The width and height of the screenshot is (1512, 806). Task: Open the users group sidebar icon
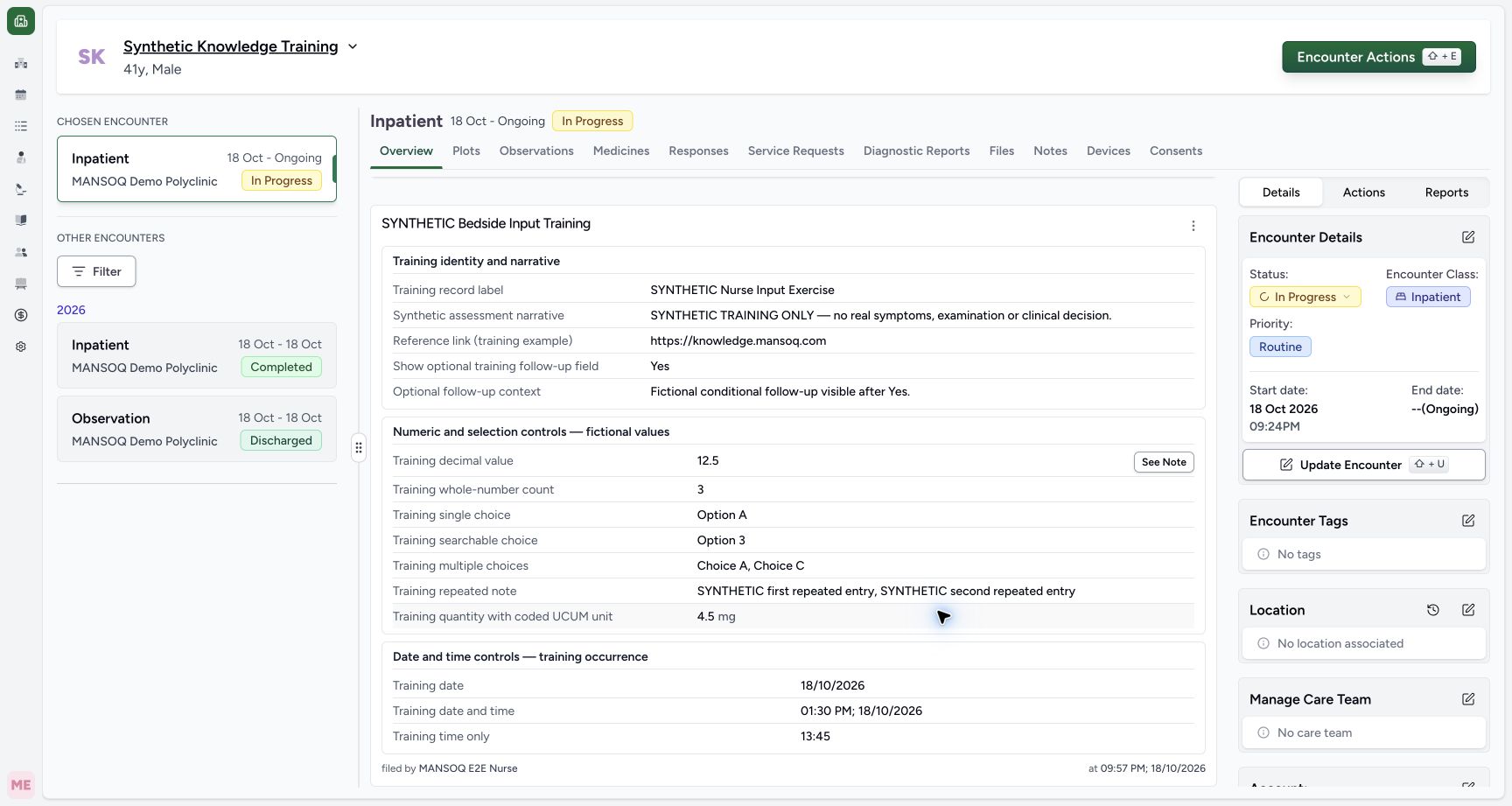pos(21,252)
